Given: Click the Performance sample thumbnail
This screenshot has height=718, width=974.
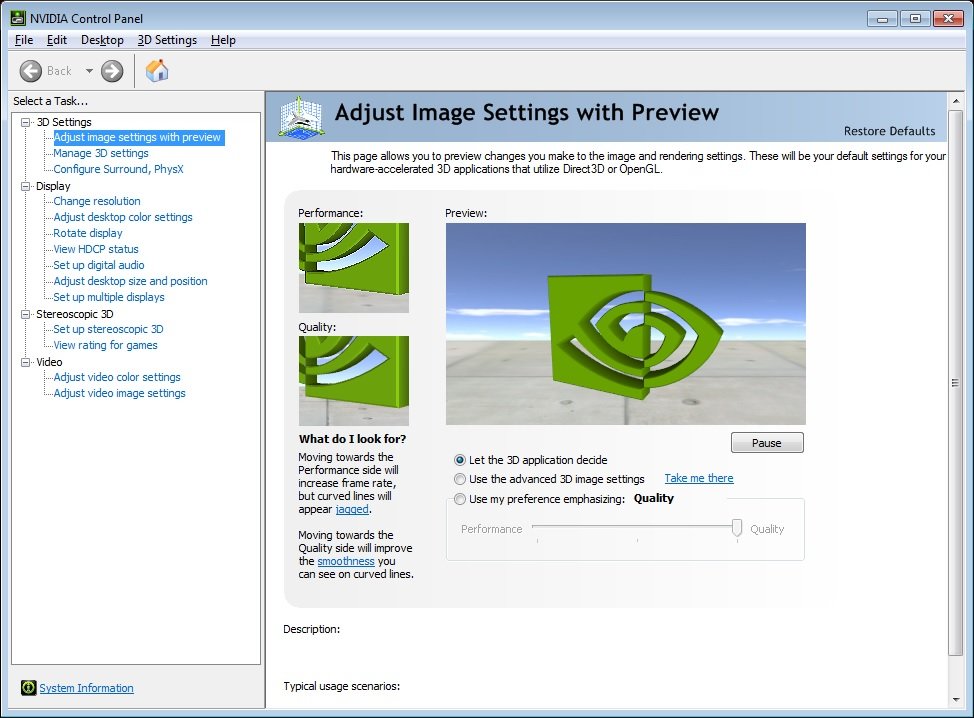Looking at the screenshot, I should click(x=353, y=268).
